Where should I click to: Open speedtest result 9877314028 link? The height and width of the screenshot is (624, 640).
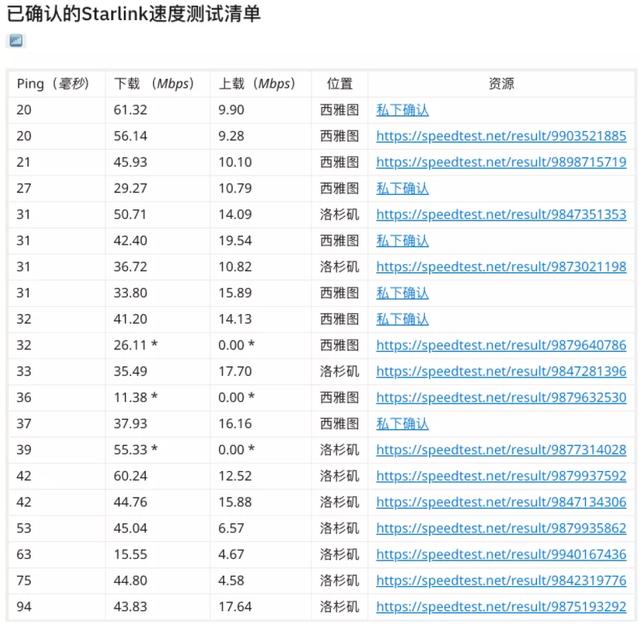tap(501, 450)
